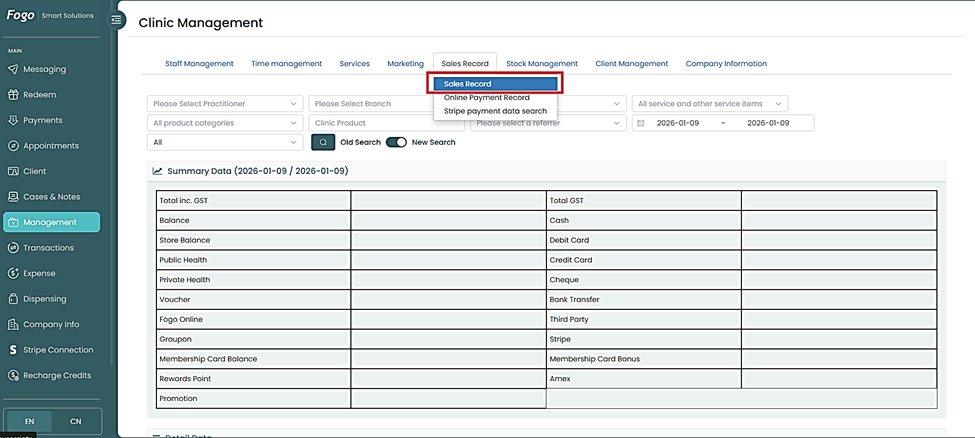The height and width of the screenshot is (438, 975).
Task: Expand the Please Select Practitioner dropdown
Action: pos(224,104)
